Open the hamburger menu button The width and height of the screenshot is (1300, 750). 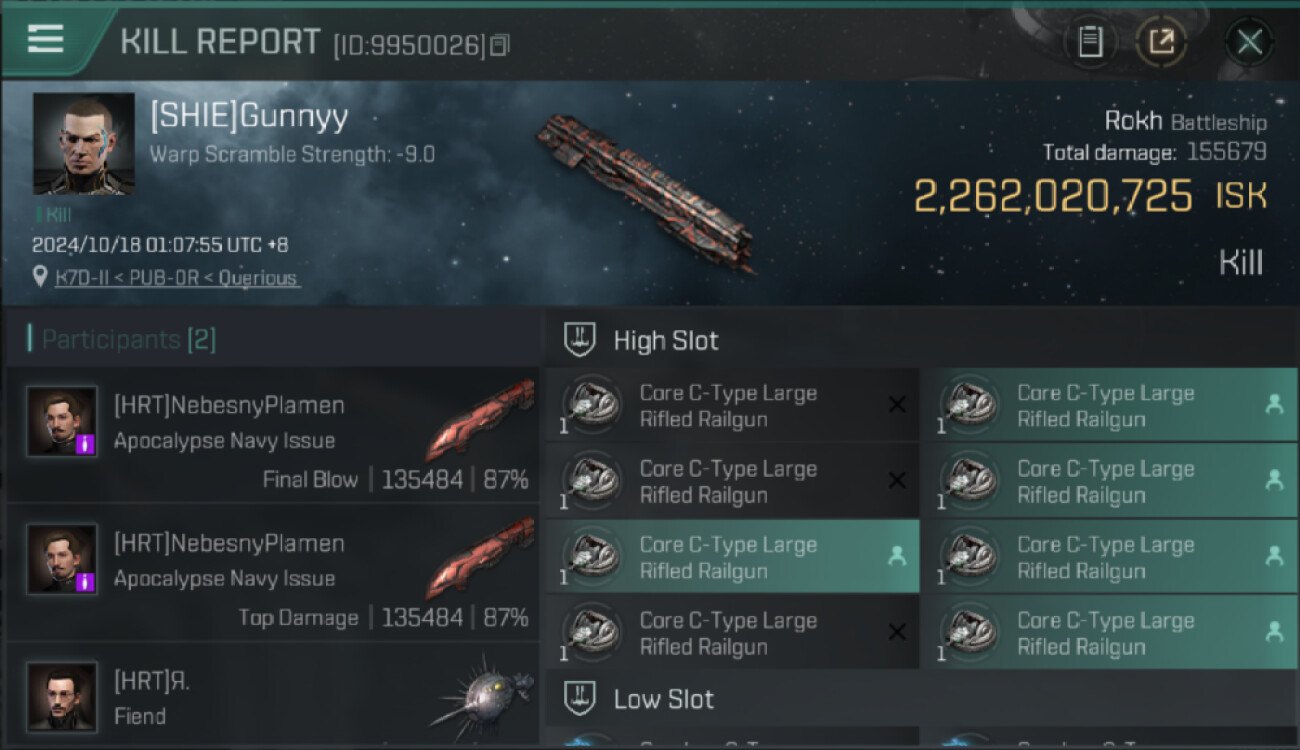point(45,39)
